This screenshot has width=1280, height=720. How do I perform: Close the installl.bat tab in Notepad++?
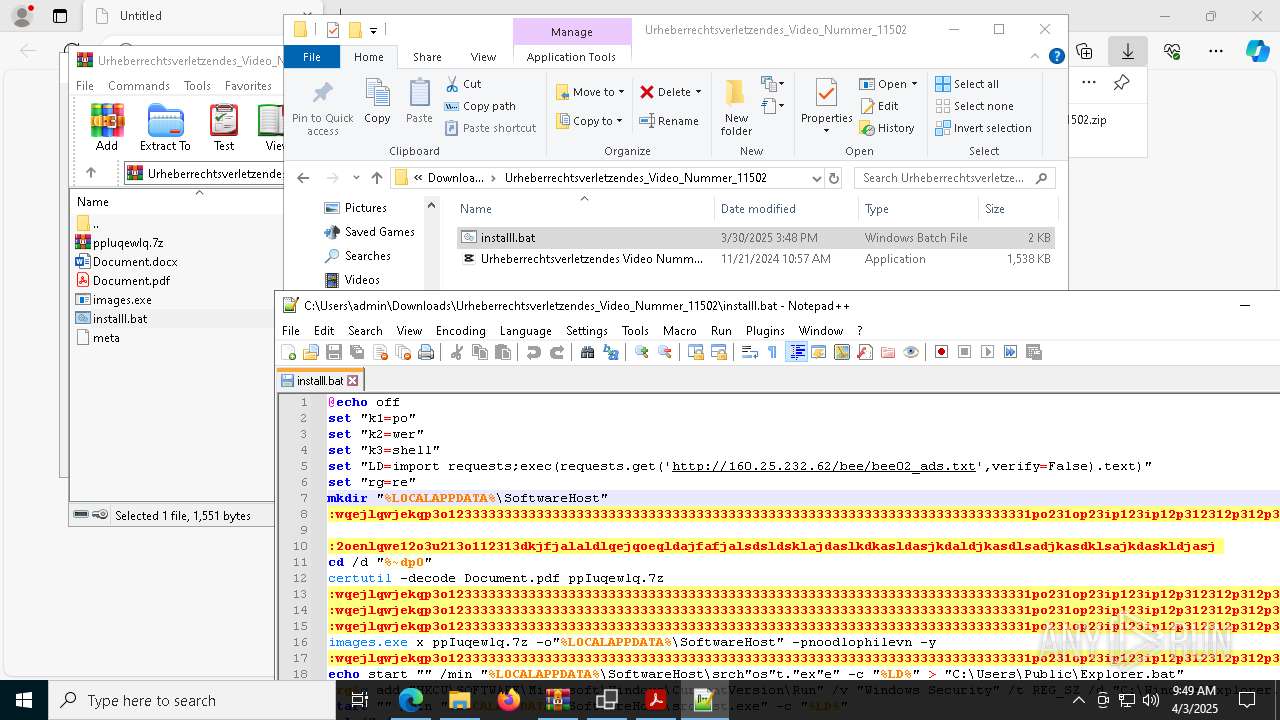pos(352,380)
